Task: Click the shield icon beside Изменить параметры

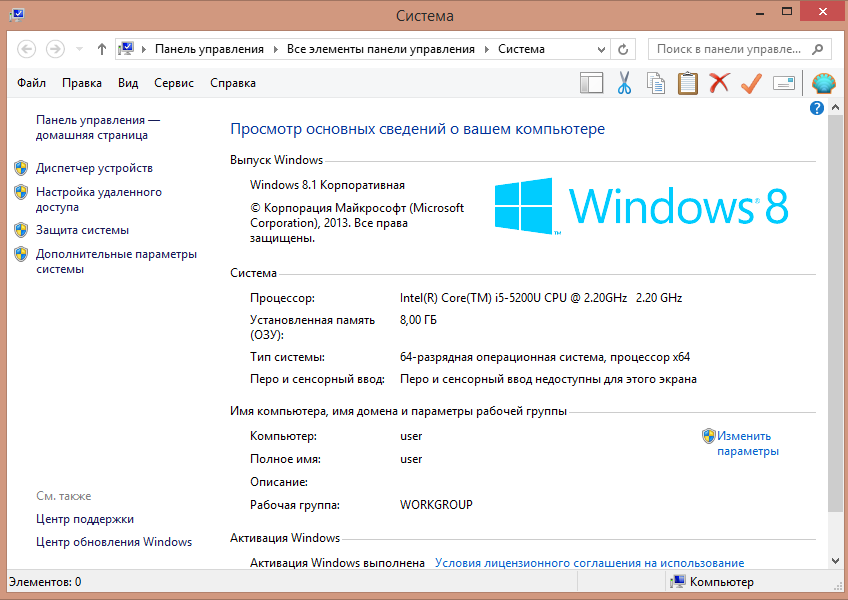Action: [708, 436]
